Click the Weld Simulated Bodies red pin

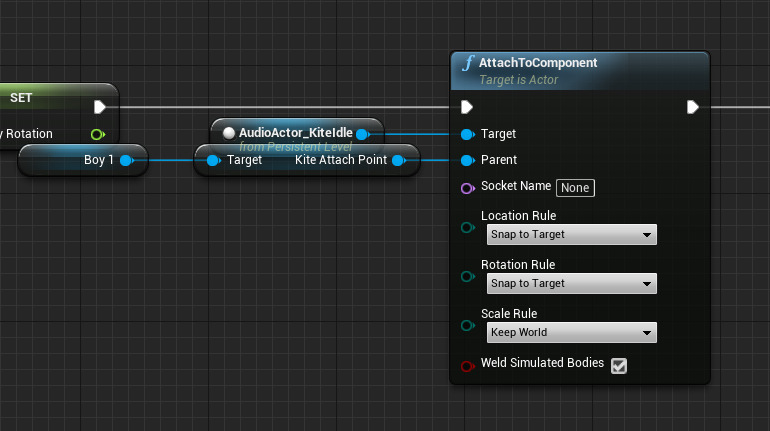[x=467, y=364]
